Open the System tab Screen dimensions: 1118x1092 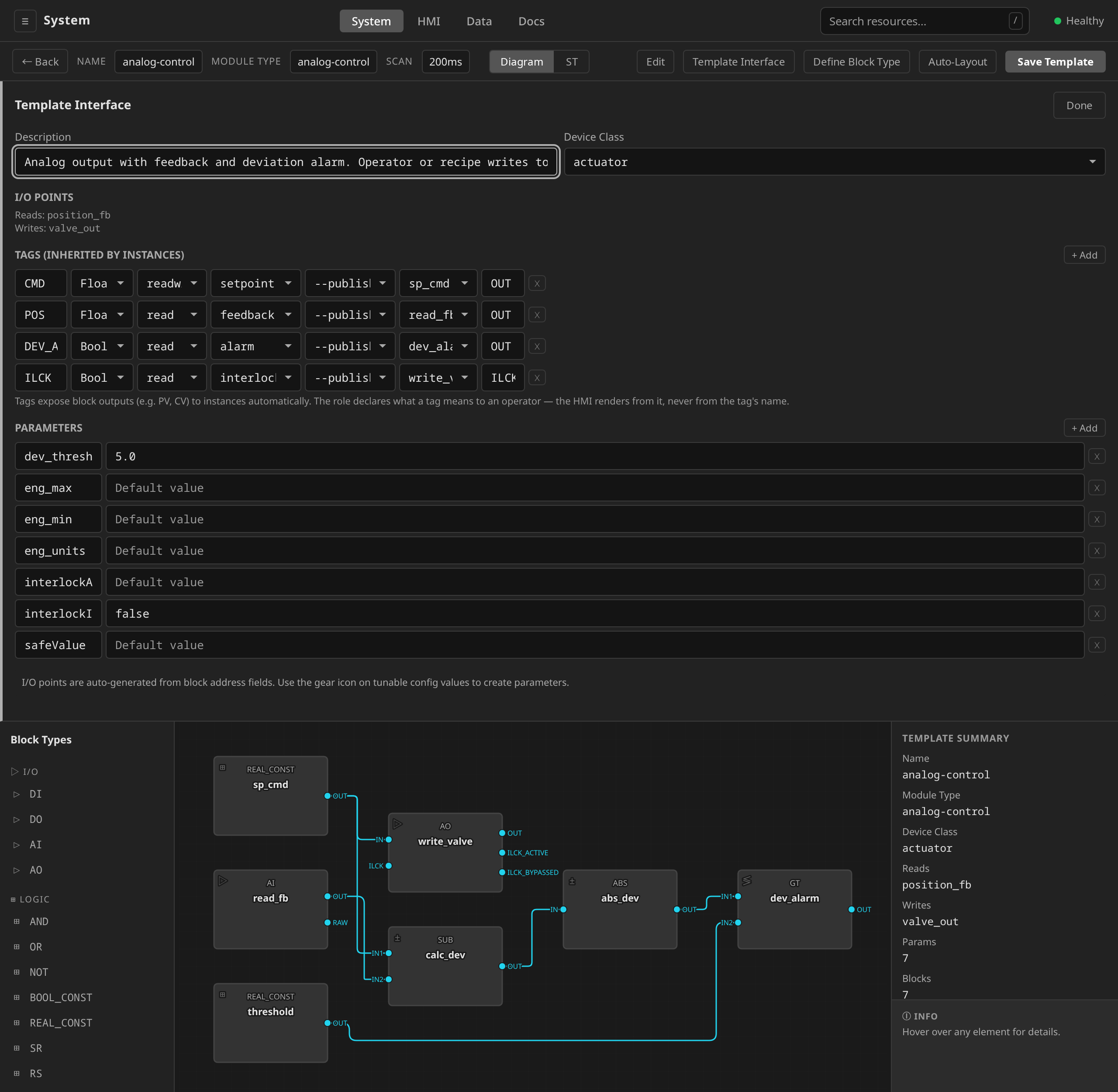coord(371,21)
